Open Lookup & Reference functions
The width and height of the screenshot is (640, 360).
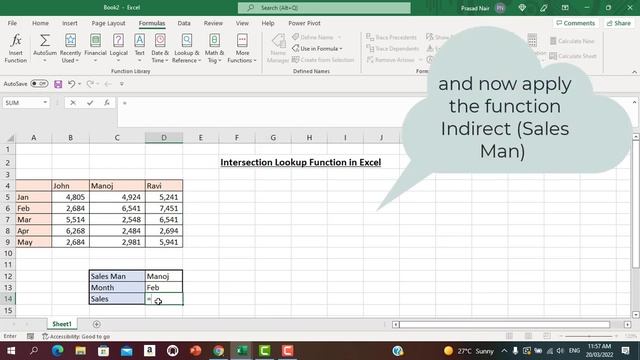pos(187,48)
